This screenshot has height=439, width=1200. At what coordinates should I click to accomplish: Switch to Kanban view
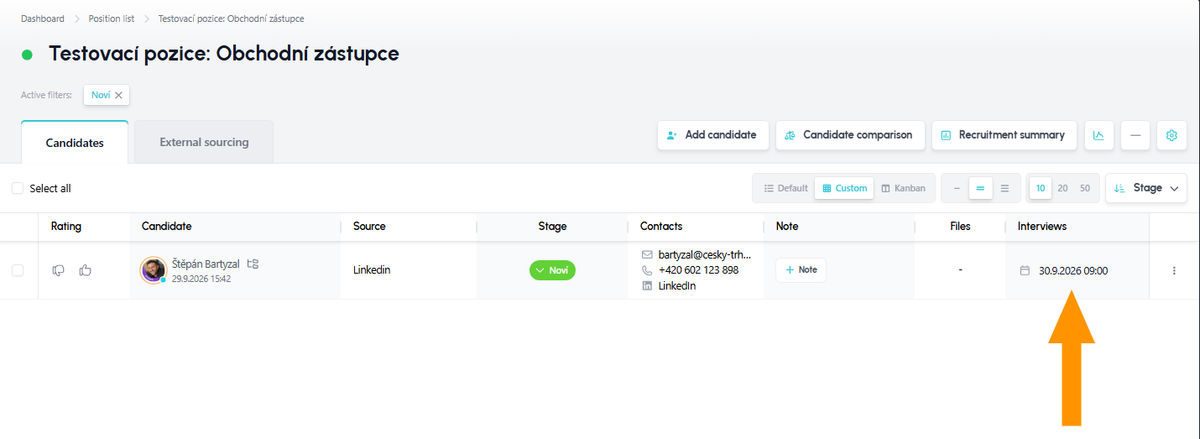pyautogui.click(x=903, y=188)
